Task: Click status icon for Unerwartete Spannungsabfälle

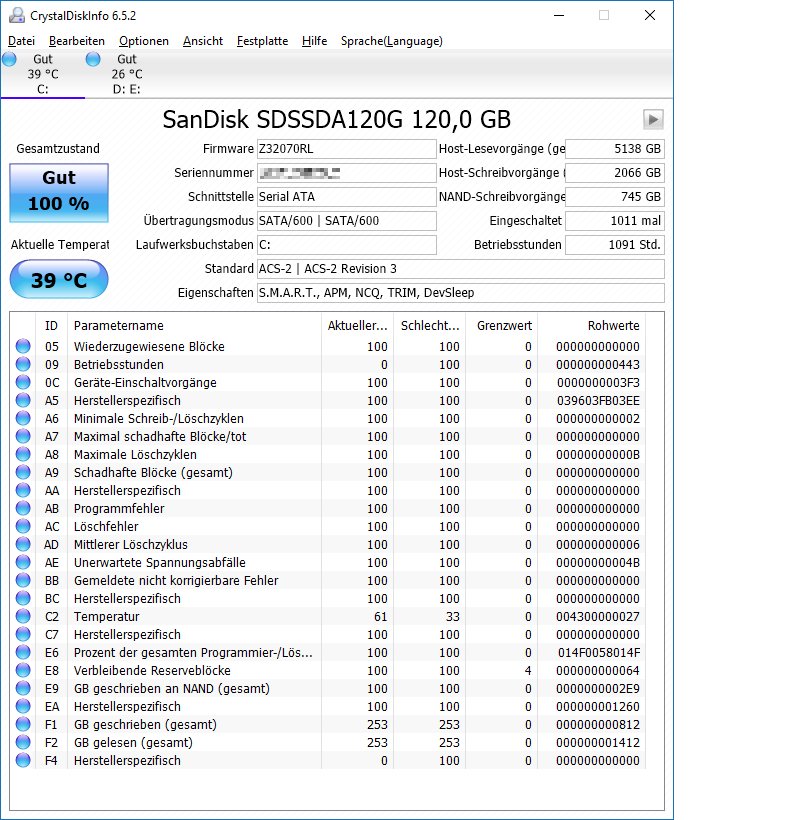Action: tap(23, 562)
